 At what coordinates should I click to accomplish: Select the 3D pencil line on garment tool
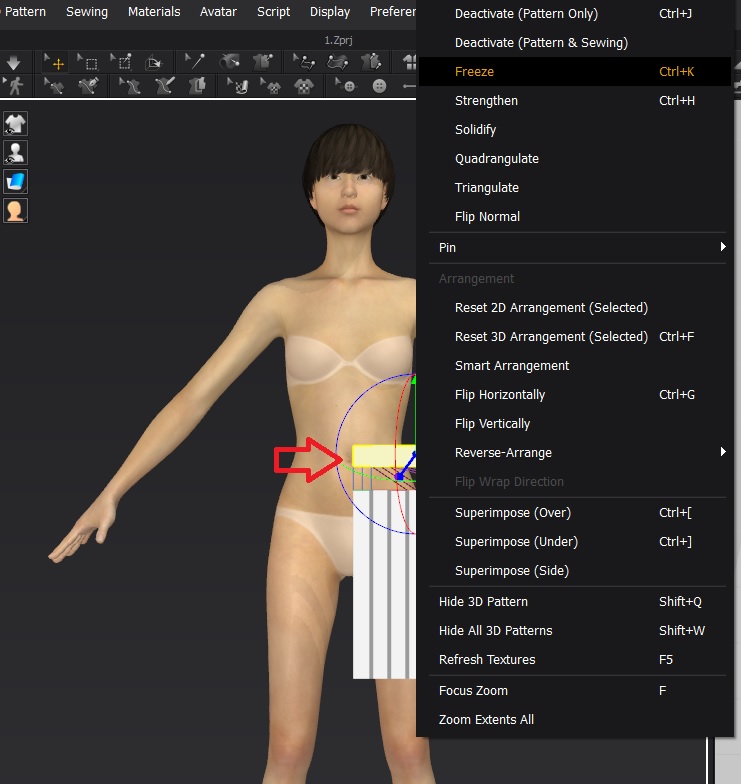point(164,86)
